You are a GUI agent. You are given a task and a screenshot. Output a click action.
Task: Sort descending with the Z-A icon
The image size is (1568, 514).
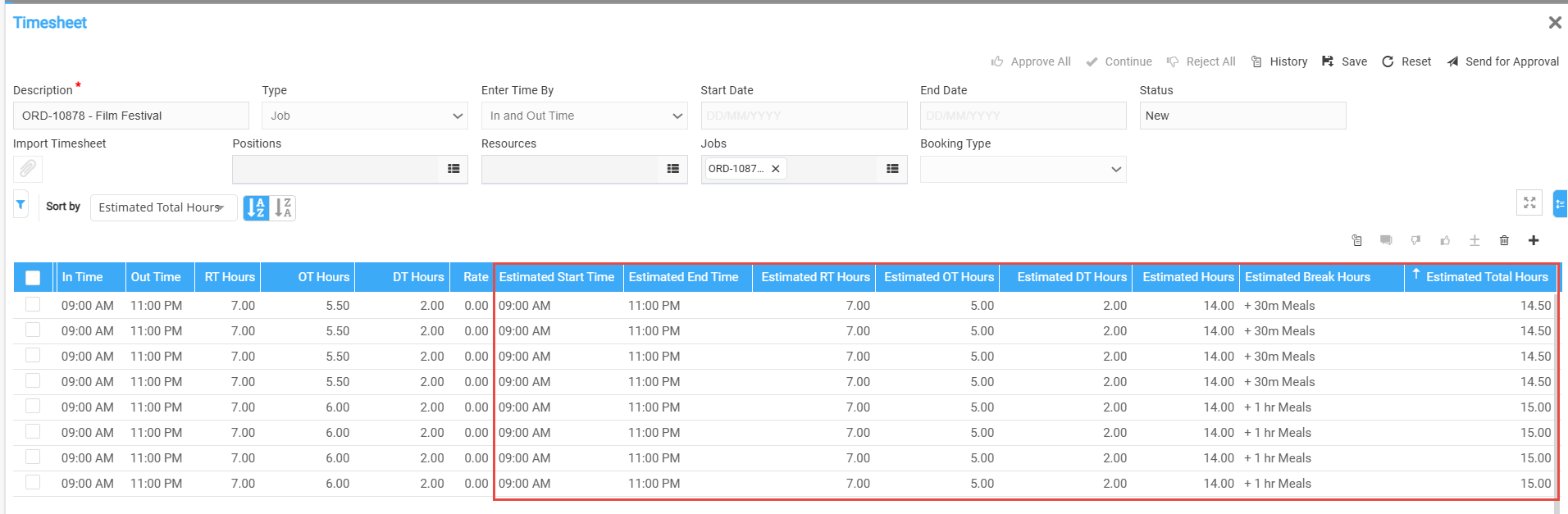coord(283,208)
